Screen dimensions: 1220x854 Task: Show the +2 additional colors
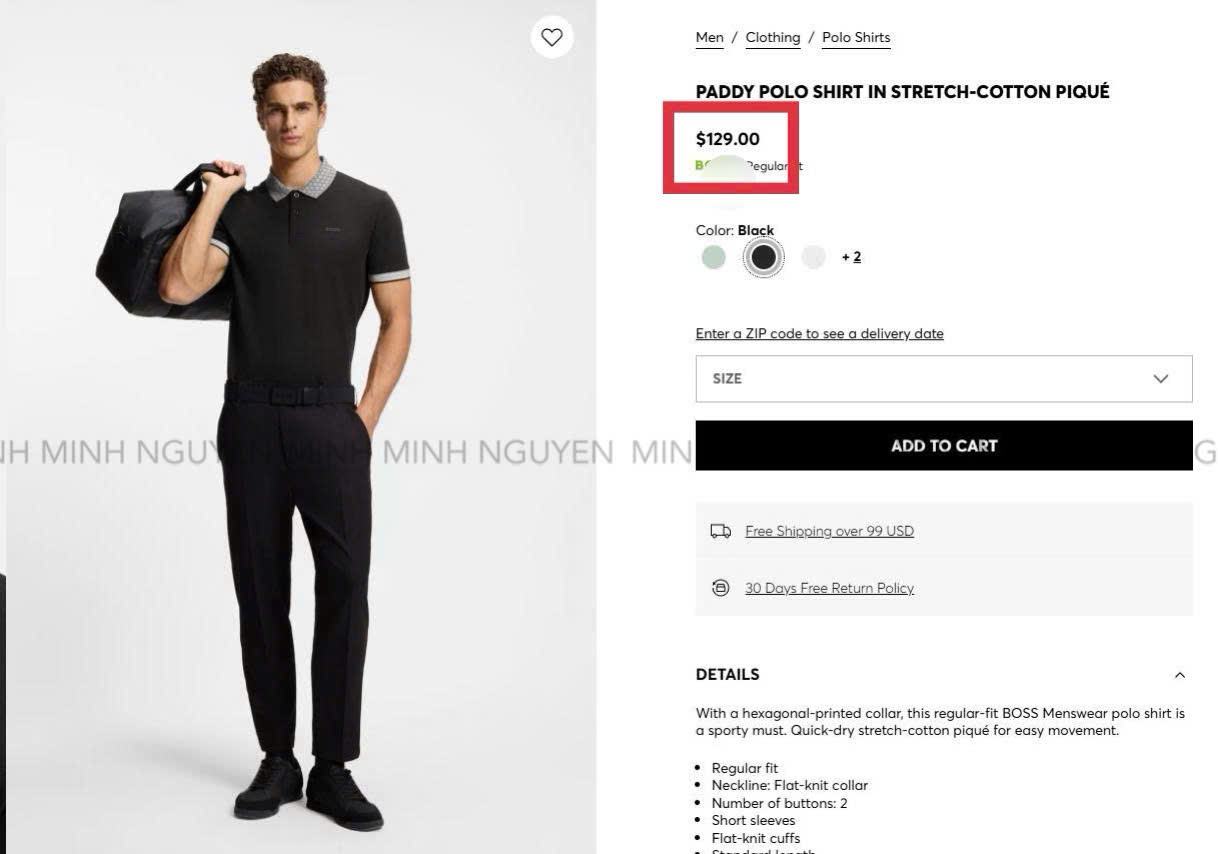(851, 257)
